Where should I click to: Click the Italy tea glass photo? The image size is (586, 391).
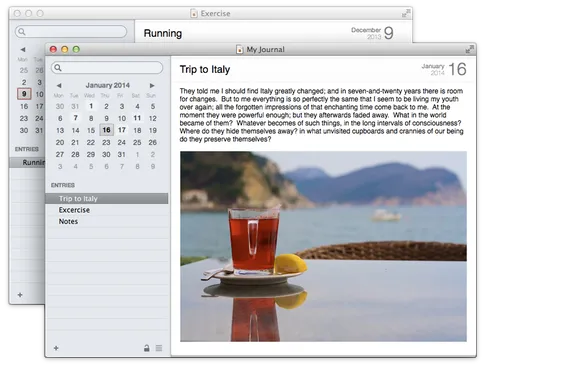coord(323,246)
